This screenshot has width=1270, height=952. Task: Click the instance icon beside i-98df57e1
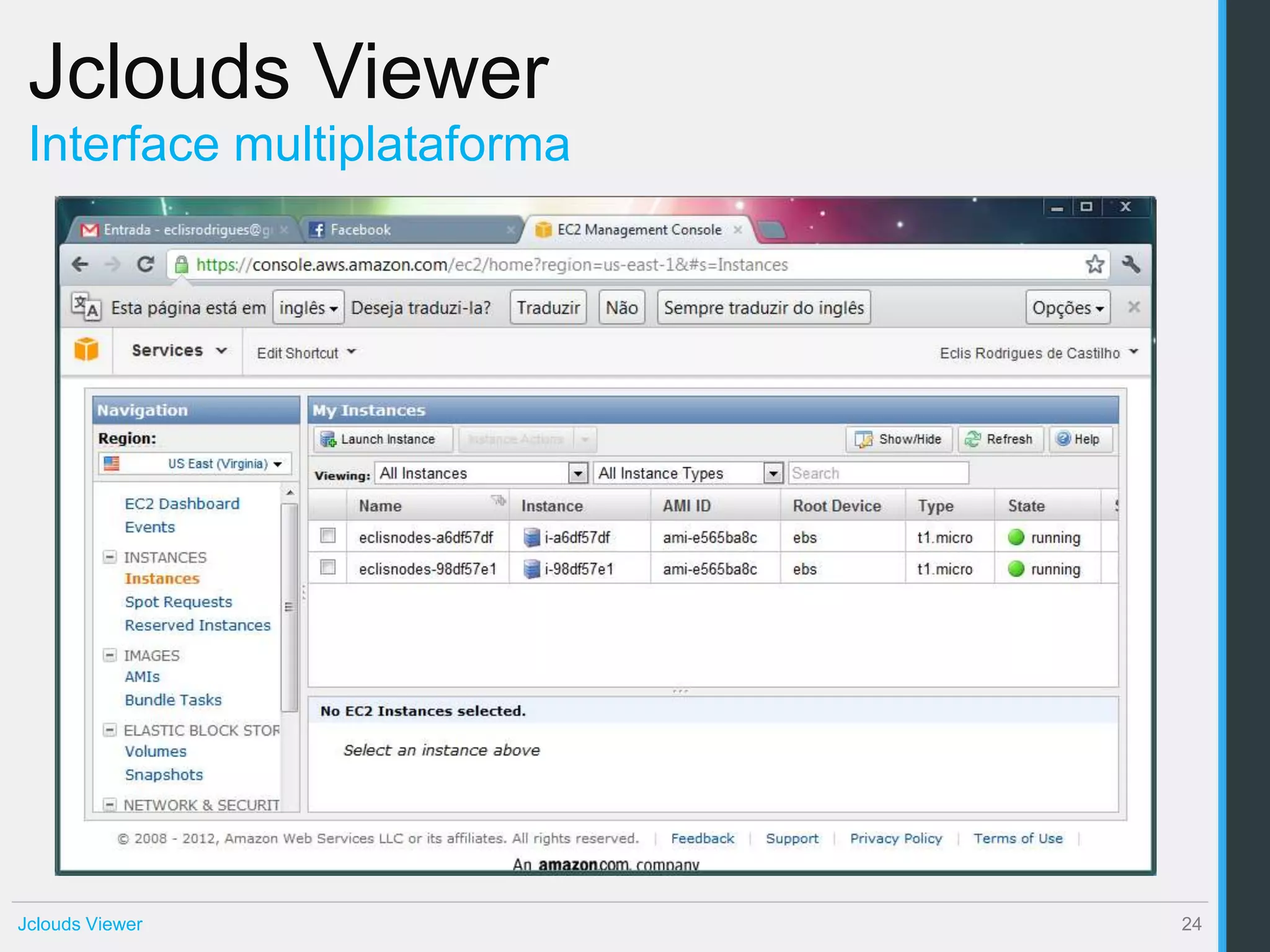tap(531, 569)
